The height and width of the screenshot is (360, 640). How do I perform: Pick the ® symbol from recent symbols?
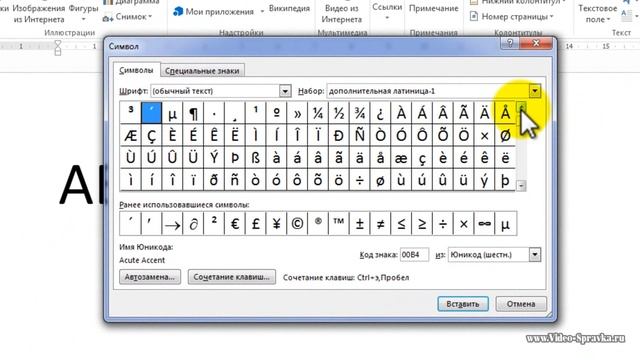click(x=318, y=224)
